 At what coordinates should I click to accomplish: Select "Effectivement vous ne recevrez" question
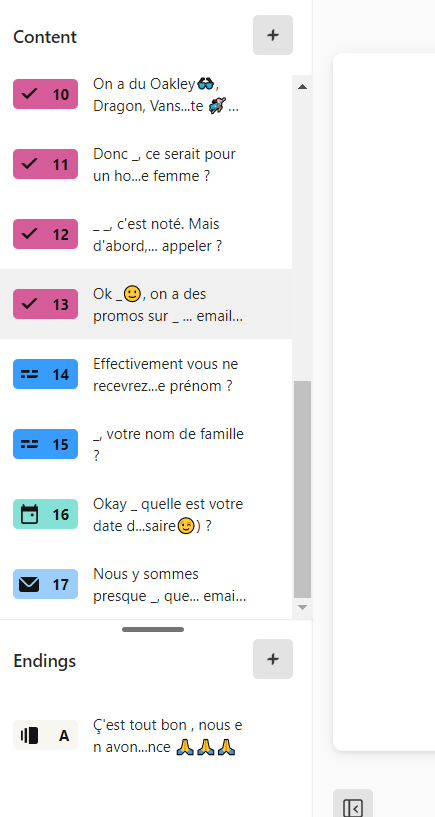[146, 375]
